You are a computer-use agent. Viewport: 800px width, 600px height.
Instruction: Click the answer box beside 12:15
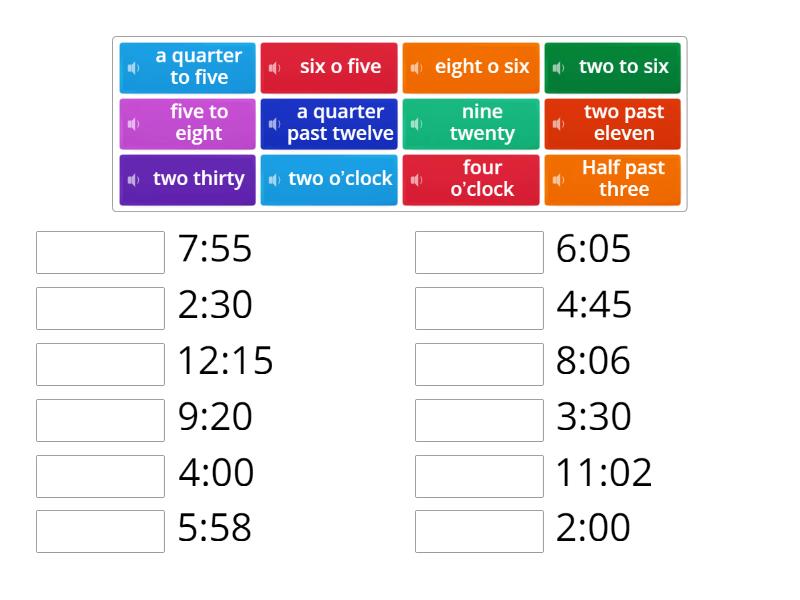(x=99, y=362)
